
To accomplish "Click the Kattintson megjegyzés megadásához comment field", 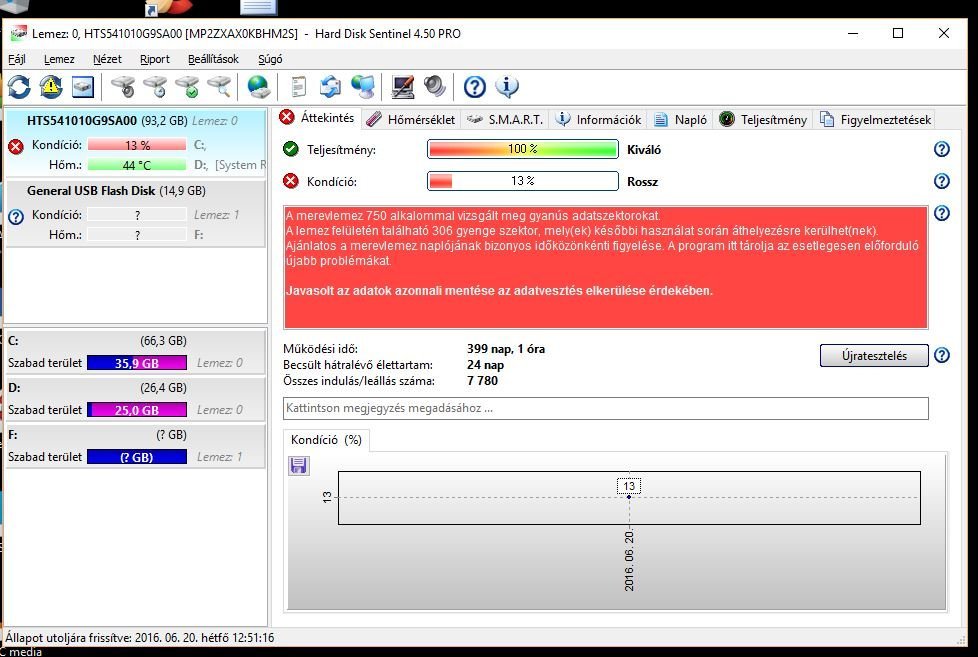I will click(606, 408).
